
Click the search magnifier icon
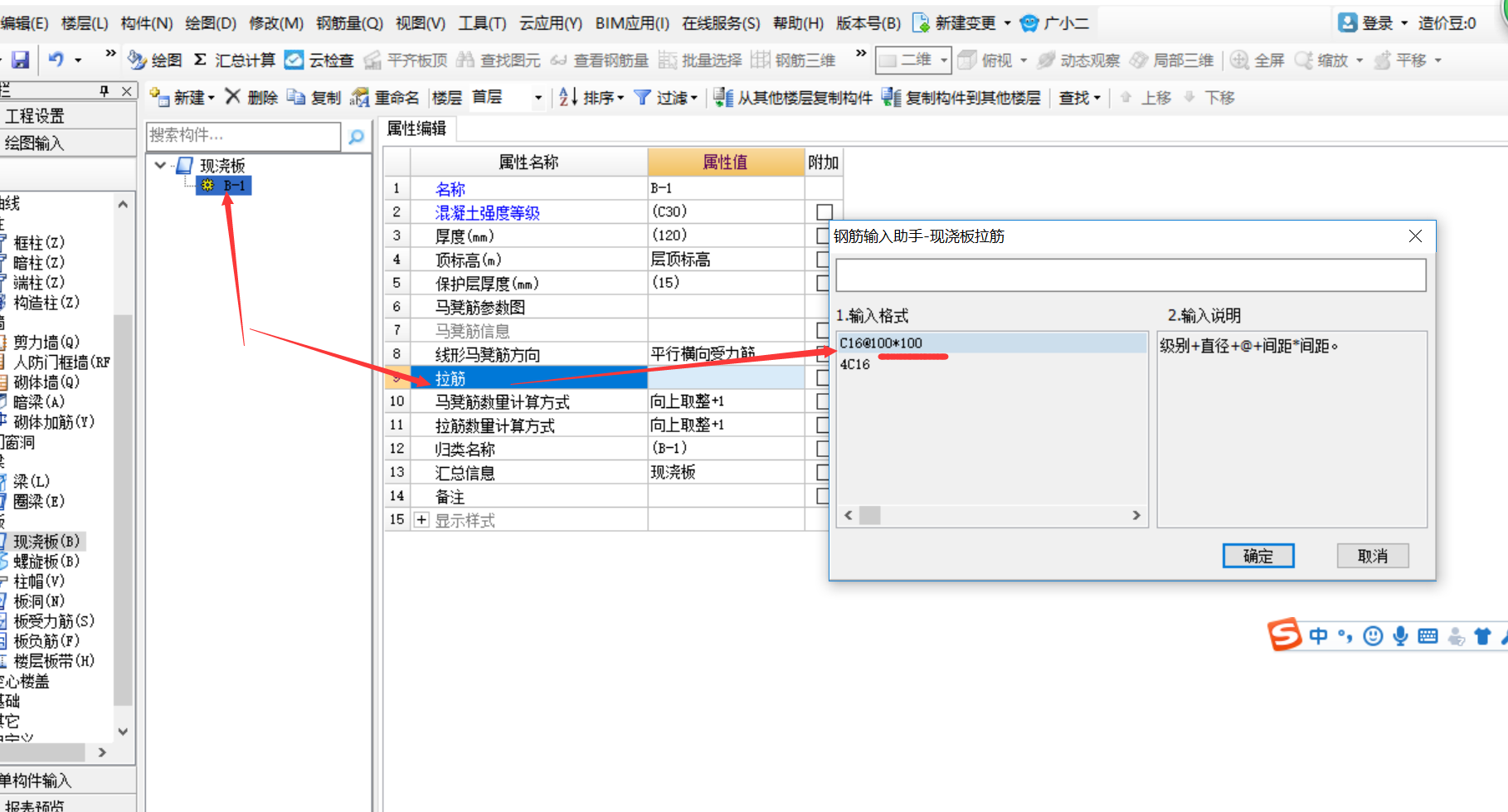coord(357,137)
